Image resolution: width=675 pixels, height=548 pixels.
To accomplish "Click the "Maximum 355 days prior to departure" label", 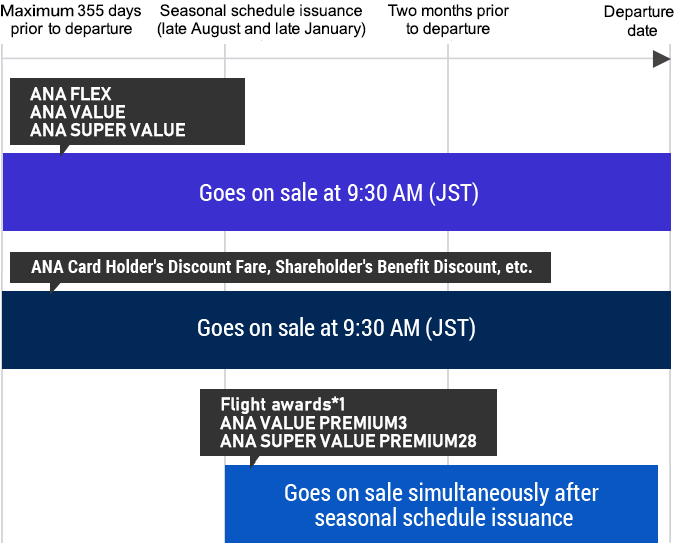I will (72, 20).
